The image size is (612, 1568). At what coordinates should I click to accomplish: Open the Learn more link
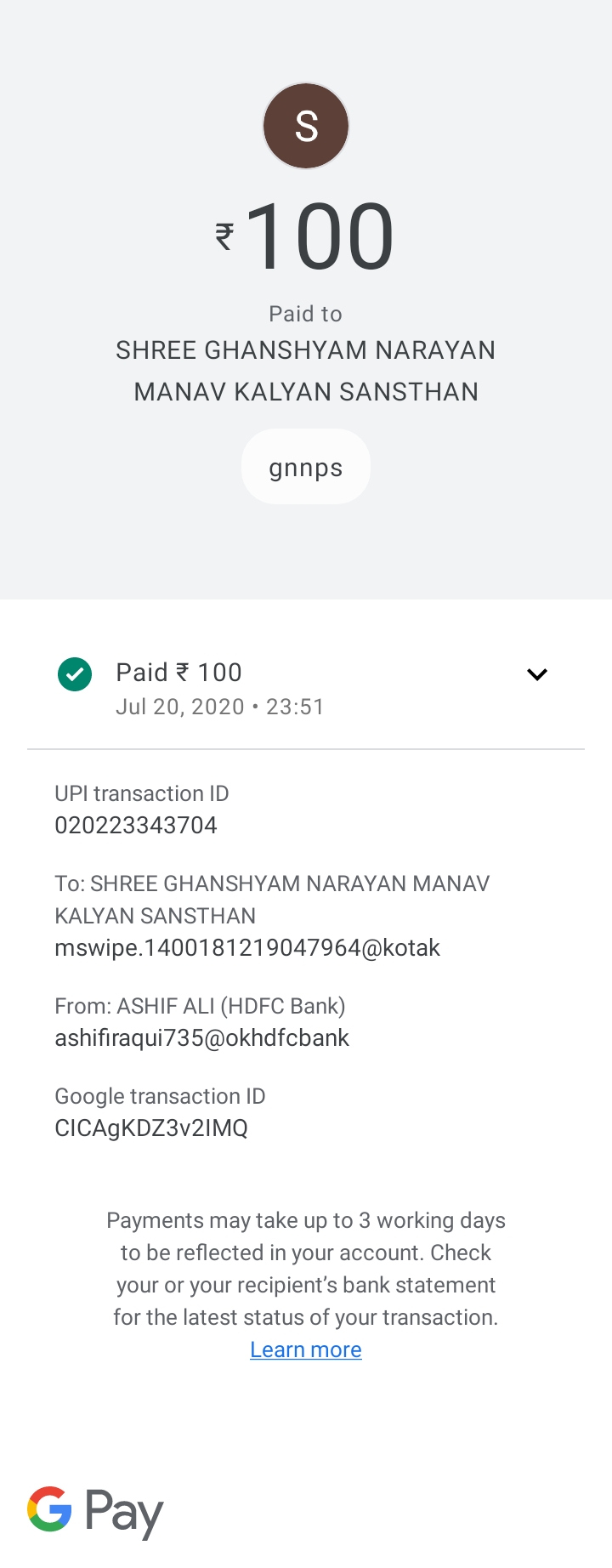click(x=306, y=1349)
